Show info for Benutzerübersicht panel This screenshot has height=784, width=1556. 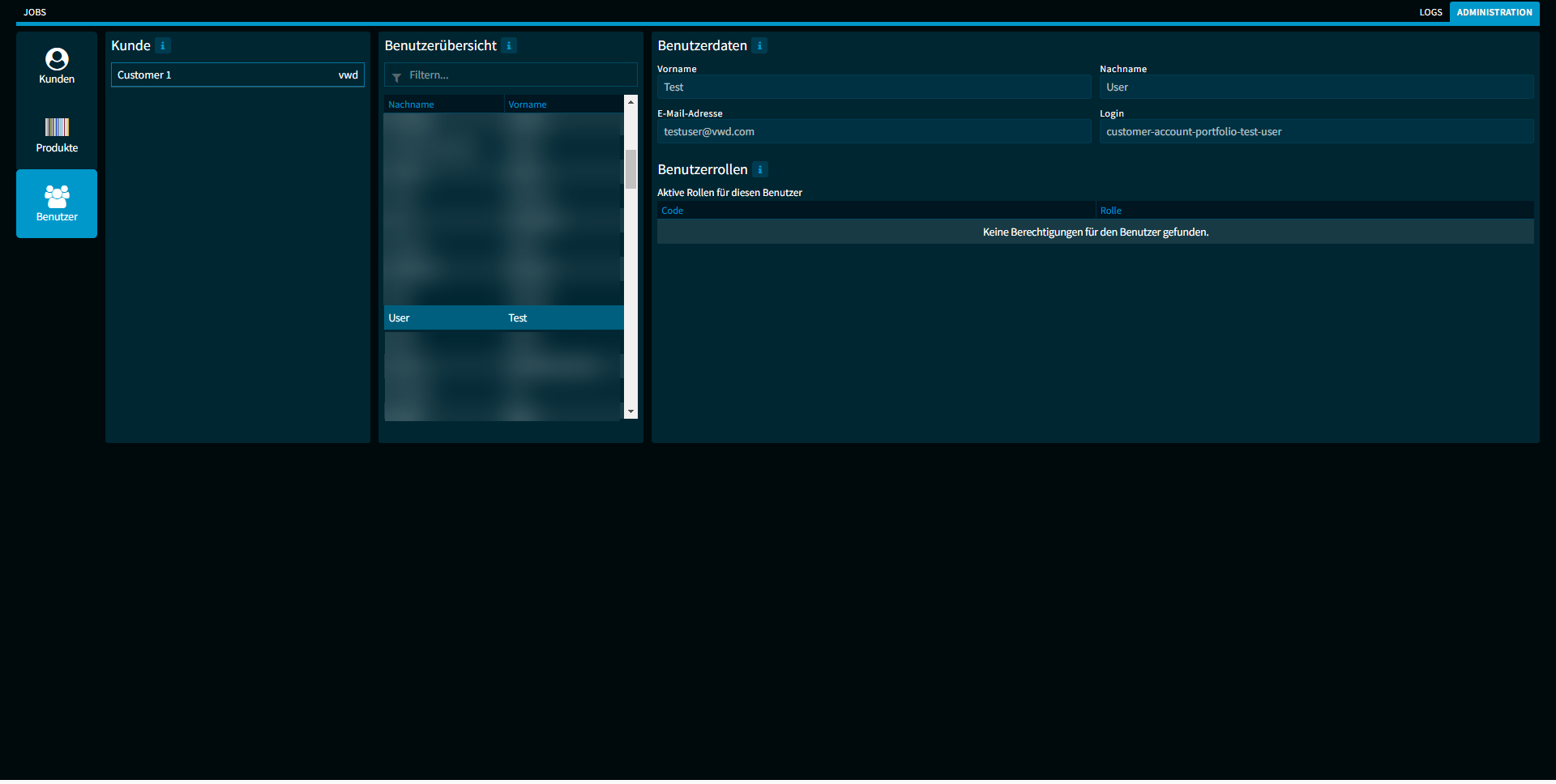509,45
